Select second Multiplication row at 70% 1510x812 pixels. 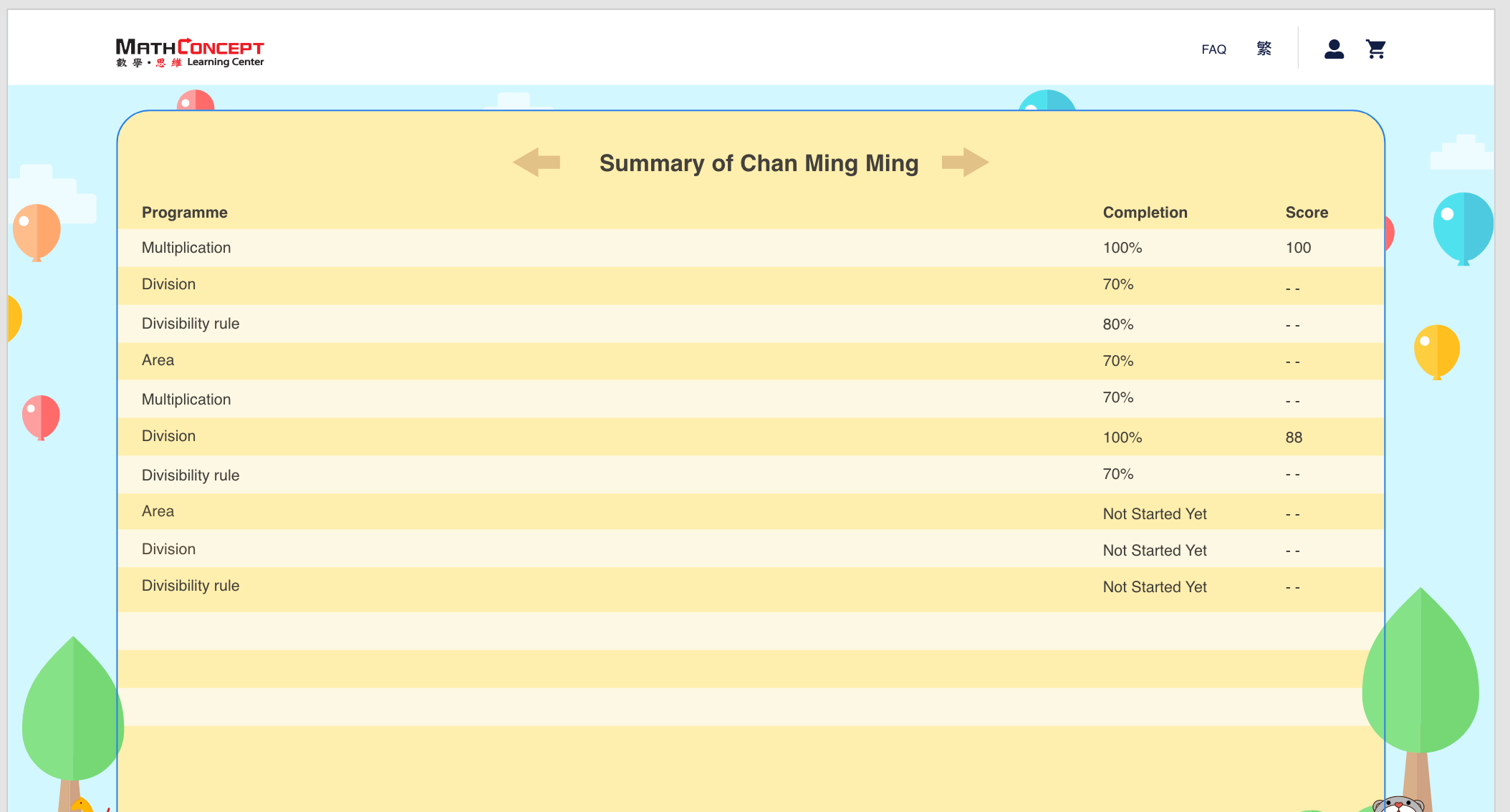coord(186,400)
